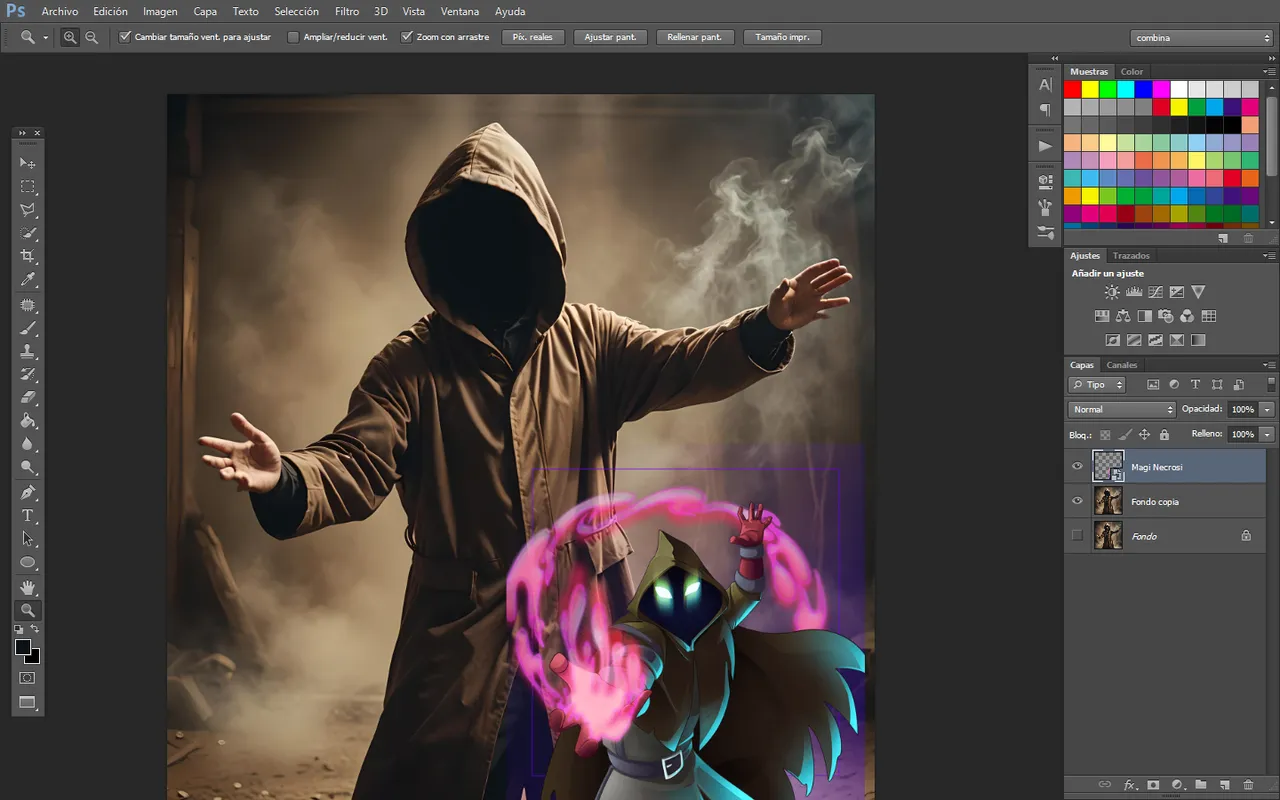The width and height of the screenshot is (1280, 800).
Task: Select the Dodge tool
Action: pyautogui.click(x=28, y=468)
